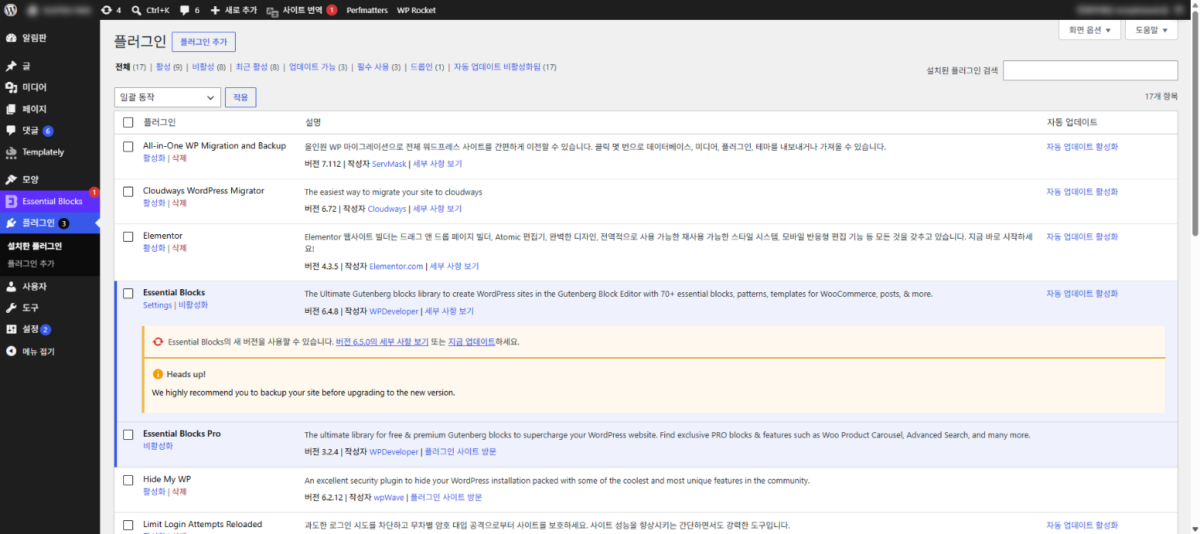Click 삭제 under Elementor

point(179,248)
